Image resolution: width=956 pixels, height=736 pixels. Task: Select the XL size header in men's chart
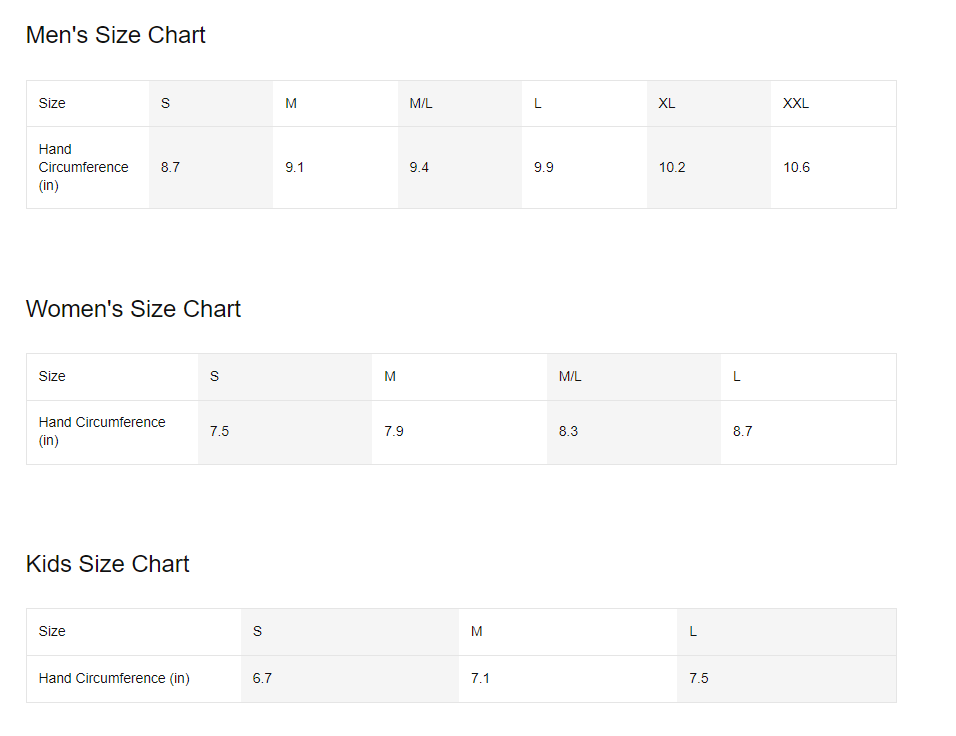[x=667, y=104]
